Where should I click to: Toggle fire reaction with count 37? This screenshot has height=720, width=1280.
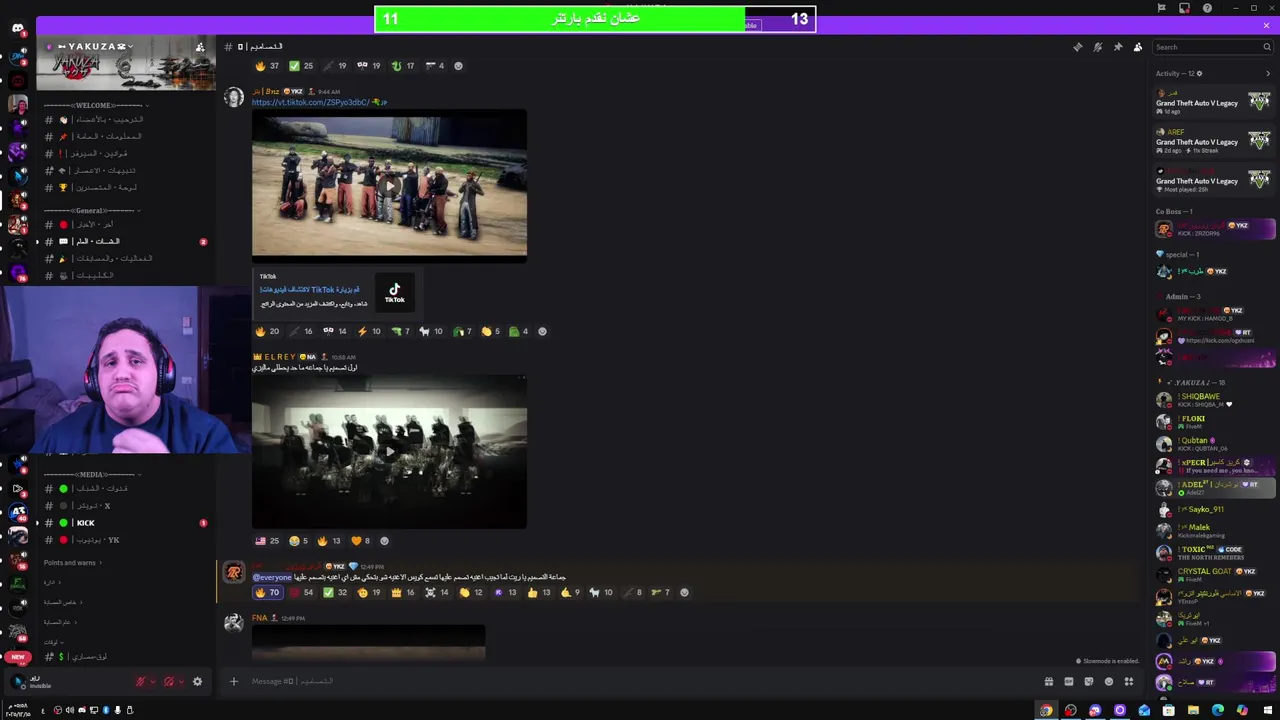[x=267, y=66]
